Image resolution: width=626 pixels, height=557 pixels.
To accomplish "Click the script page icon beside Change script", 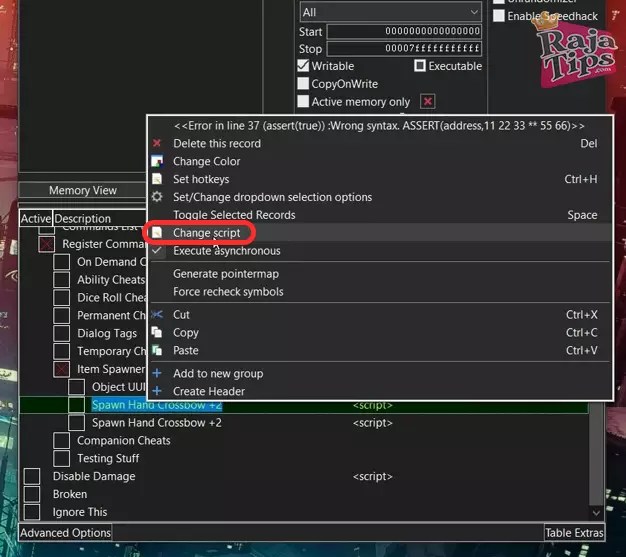I will coord(157,232).
